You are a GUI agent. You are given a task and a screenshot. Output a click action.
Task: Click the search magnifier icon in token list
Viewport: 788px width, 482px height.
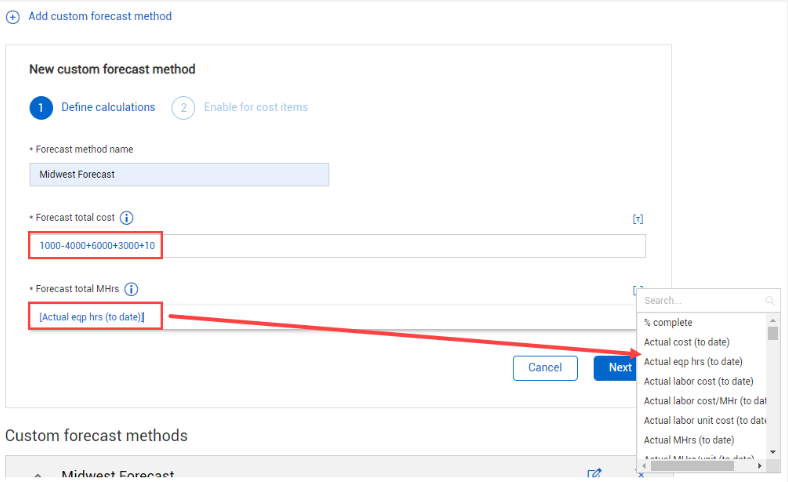(x=769, y=301)
